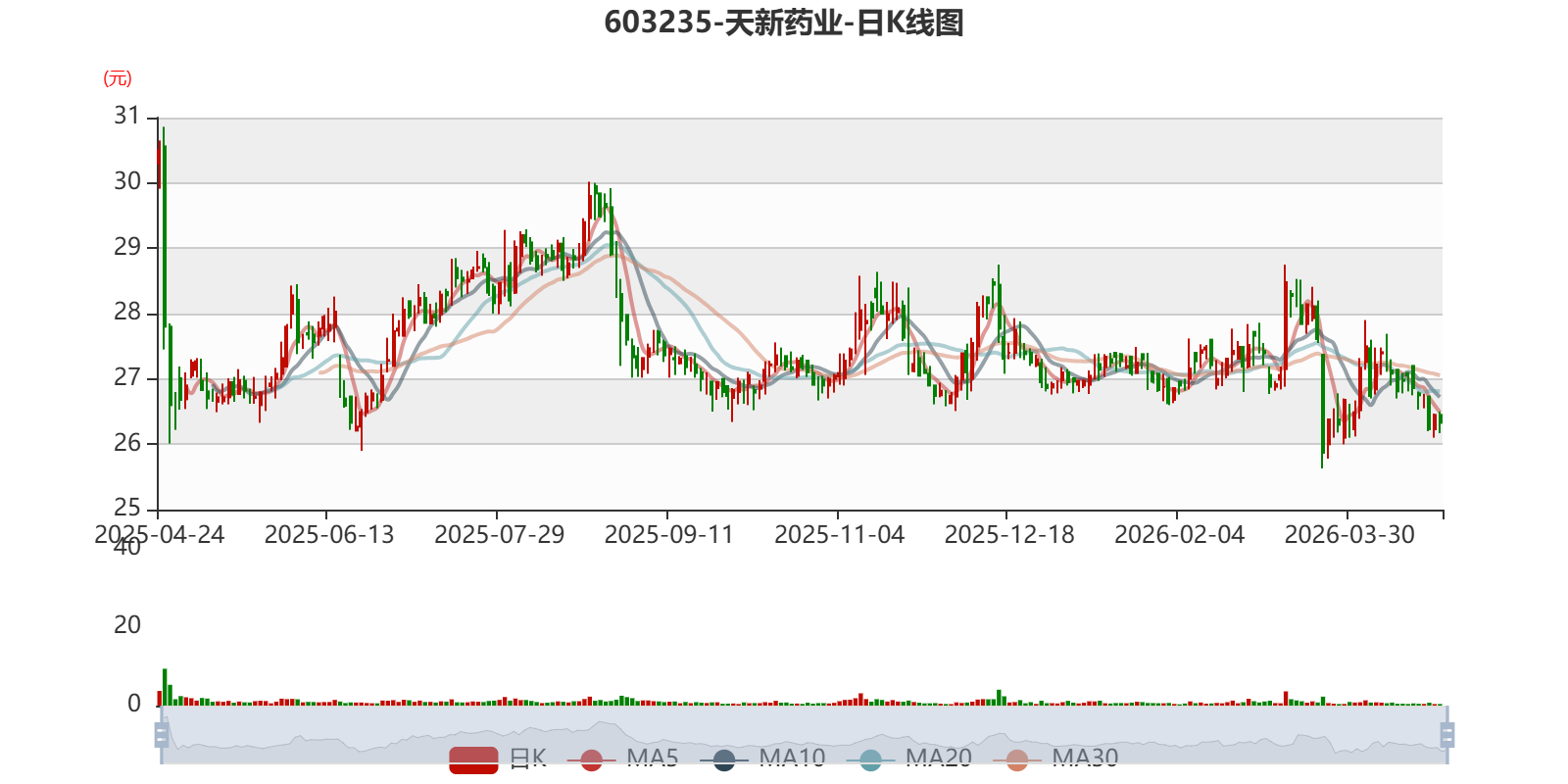Click the 27 price axis label
The height and width of the screenshot is (784, 1568).
(x=127, y=377)
